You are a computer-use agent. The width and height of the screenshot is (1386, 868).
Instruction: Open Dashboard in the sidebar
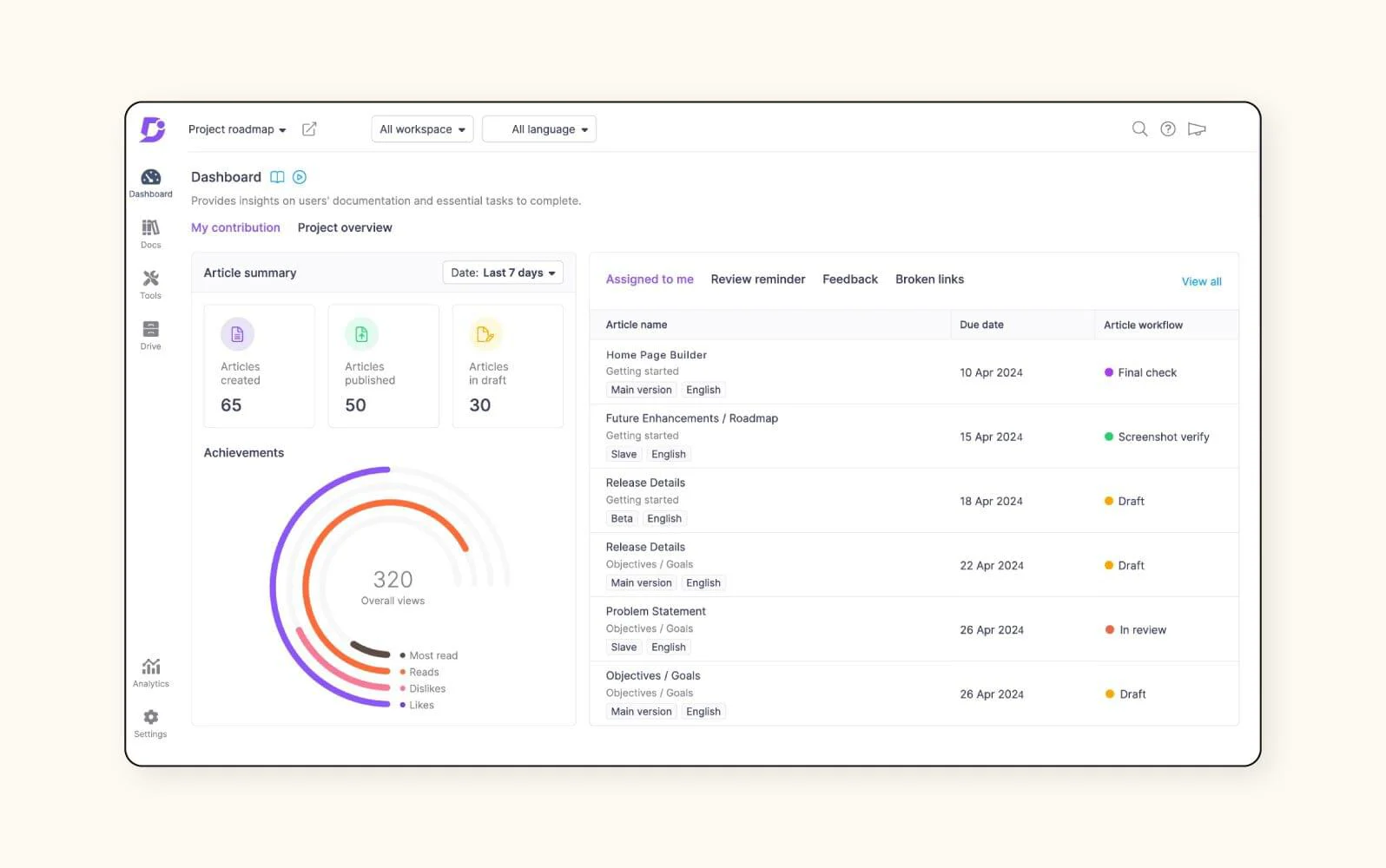(x=151, y=183)
